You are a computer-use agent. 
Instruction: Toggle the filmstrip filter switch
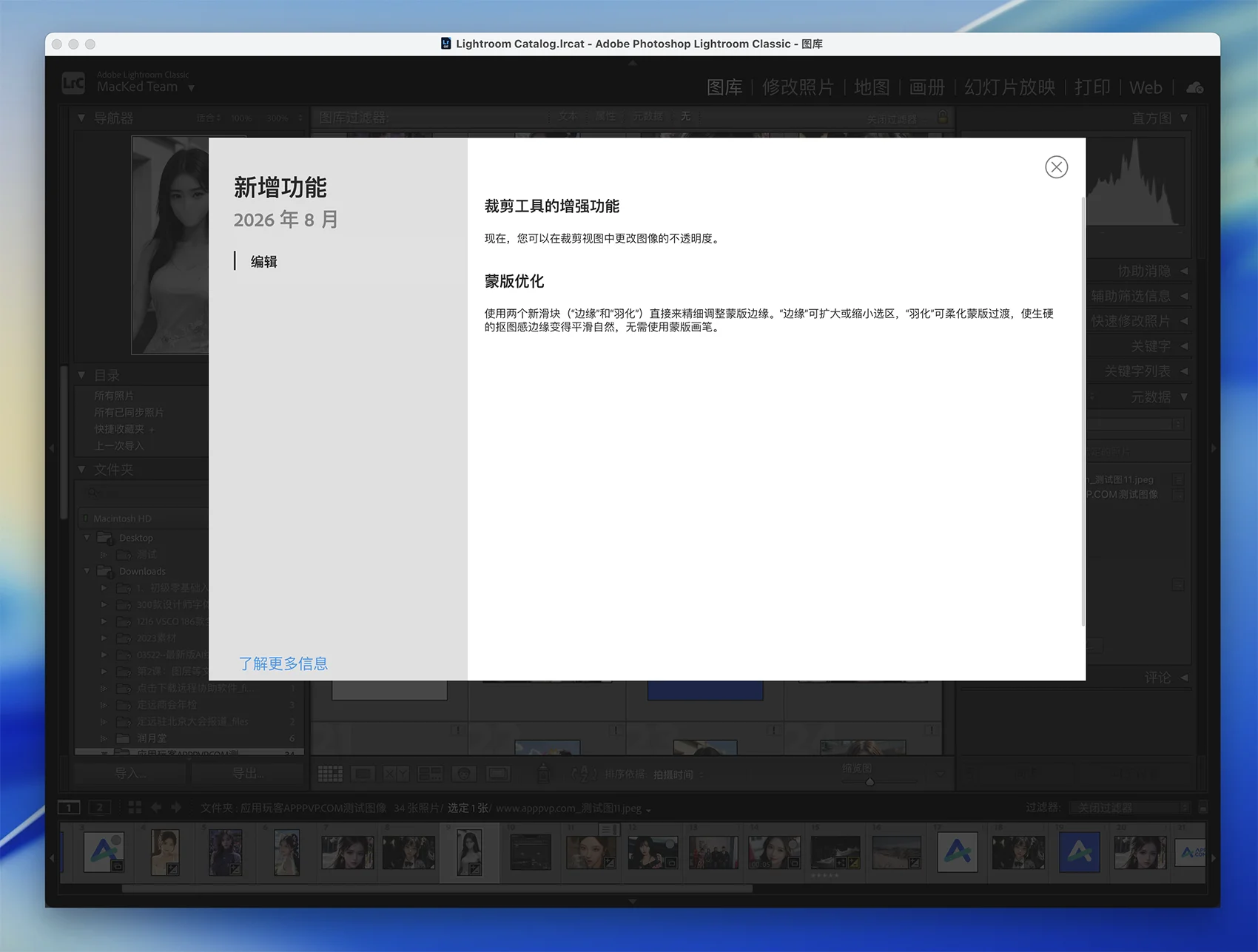pyautogui.click(x=1202, y=808)
